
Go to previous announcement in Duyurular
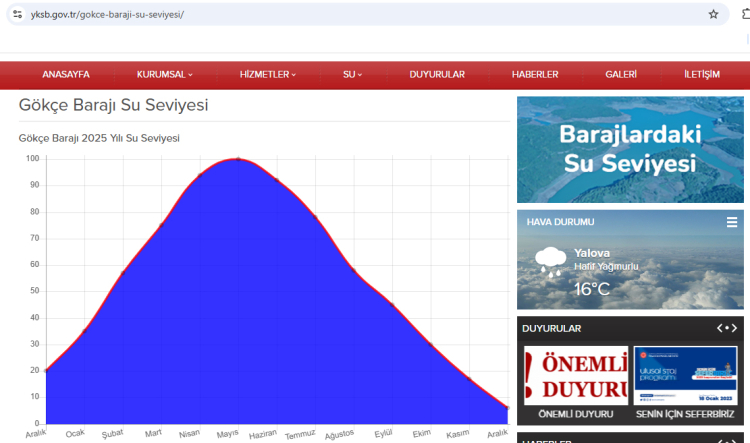(x=720, y=328)
